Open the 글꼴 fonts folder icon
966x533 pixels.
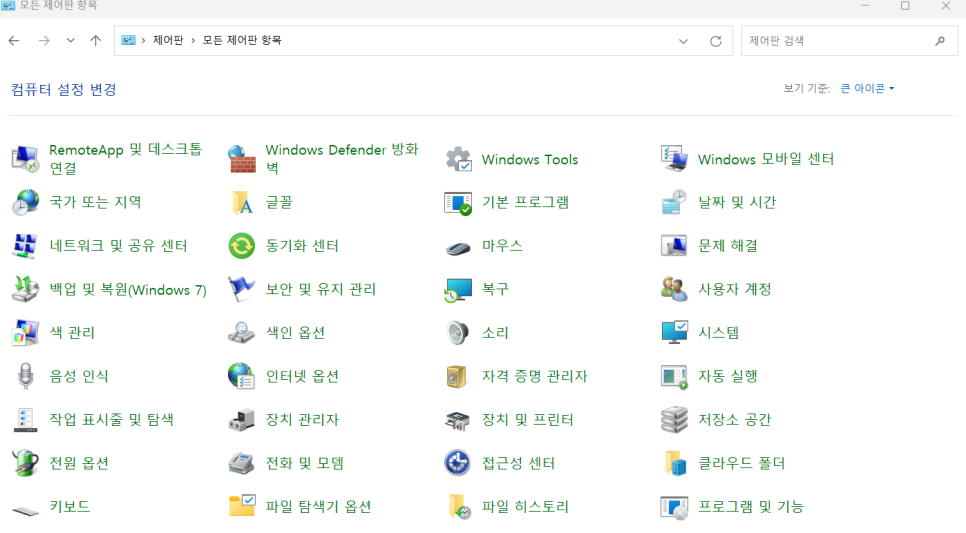242,203
